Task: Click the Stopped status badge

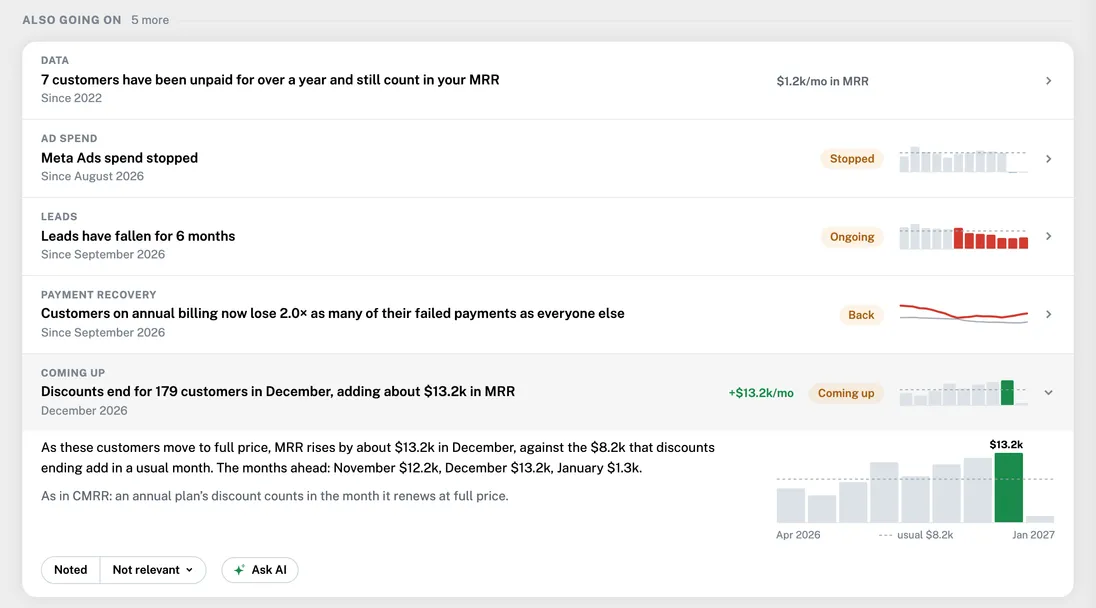Action: click(852, 159)
